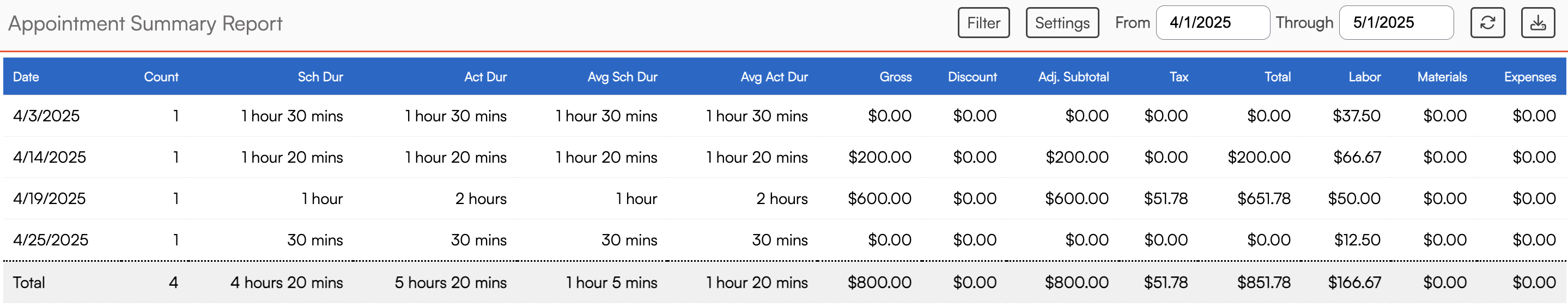
Task: Select the 4/3/2025 date row
Action: [x=46, y=116]
